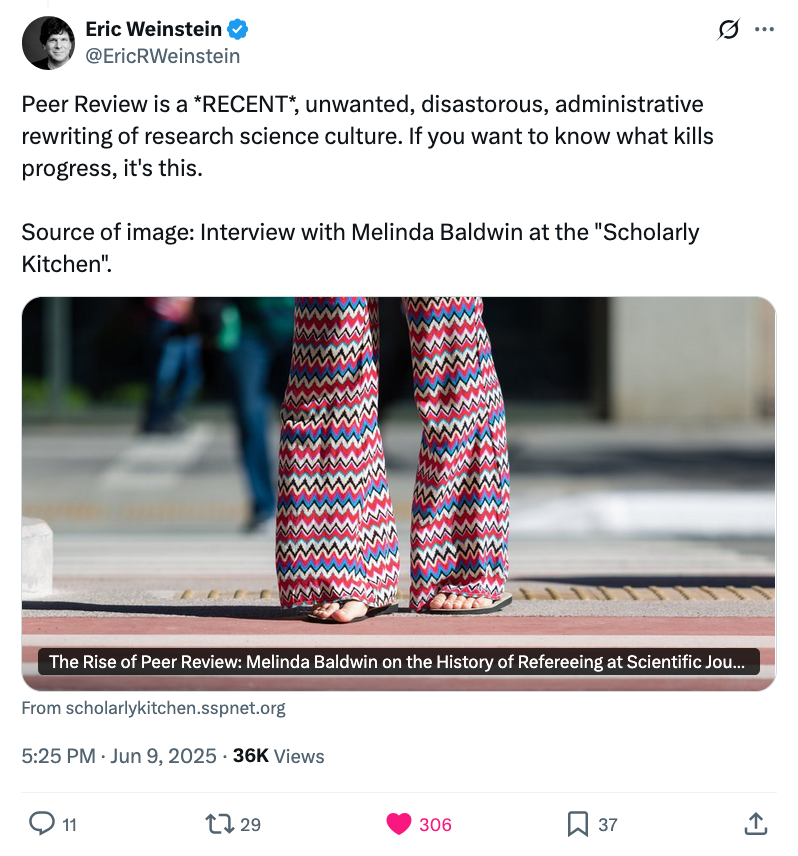Click Eric Weinstein's profile avatar
Screen dimensions: 798x856
click(48, 44)
